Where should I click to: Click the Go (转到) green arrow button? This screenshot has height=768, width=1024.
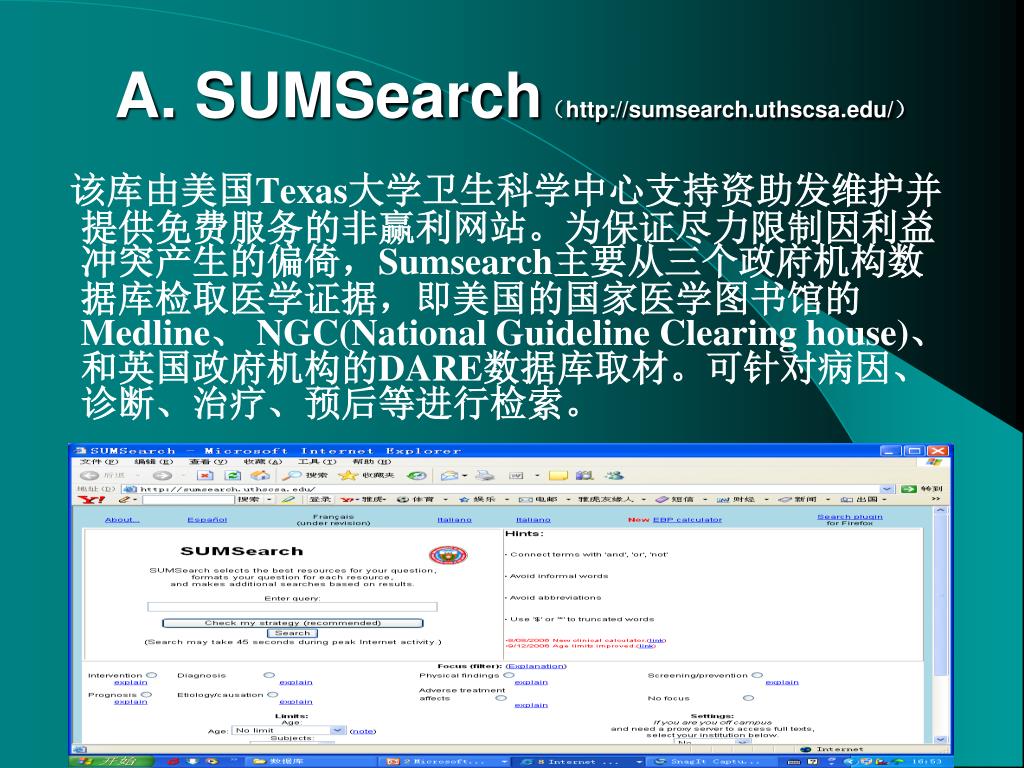pyautogui.click(x=909, y=488)
